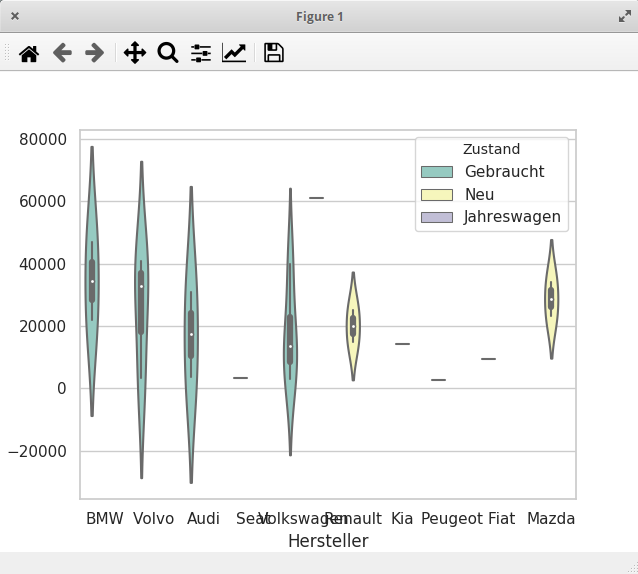Viewport: 638px width, 574px height.
Task: Go back to previous view arrow
Action: [x=62, y=53]
